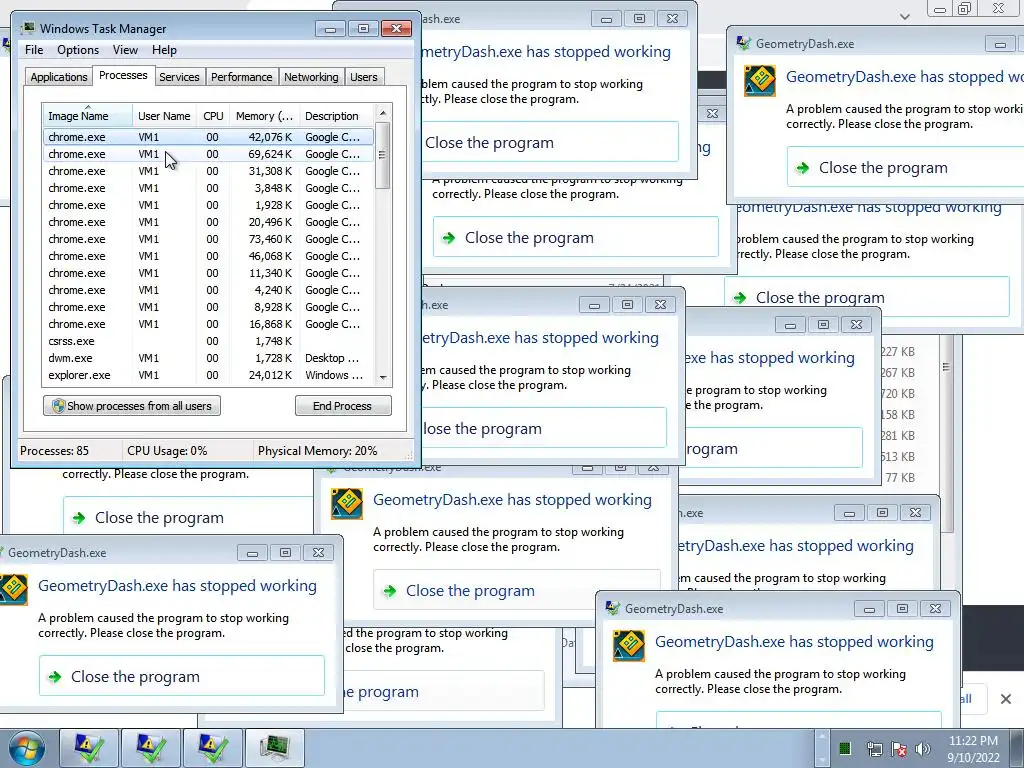Switch to the Applications tab
1024x768 pixels.
[x=59, y=77]
